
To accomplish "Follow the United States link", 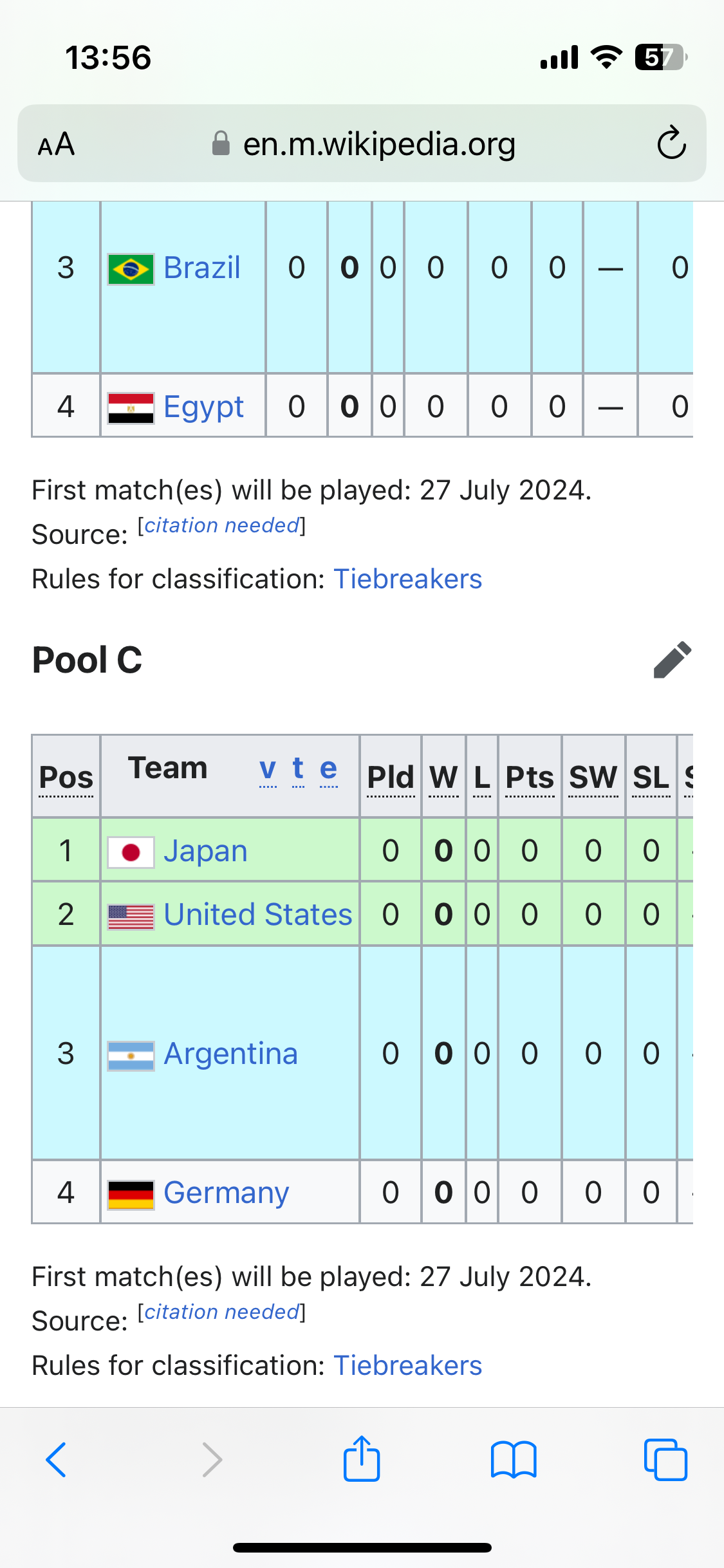I will [x=258, y=915].
